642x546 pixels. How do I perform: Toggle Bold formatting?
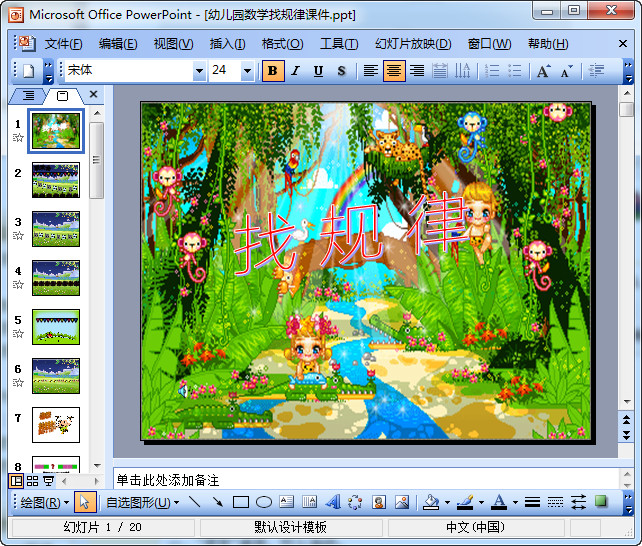click(273, 71)
